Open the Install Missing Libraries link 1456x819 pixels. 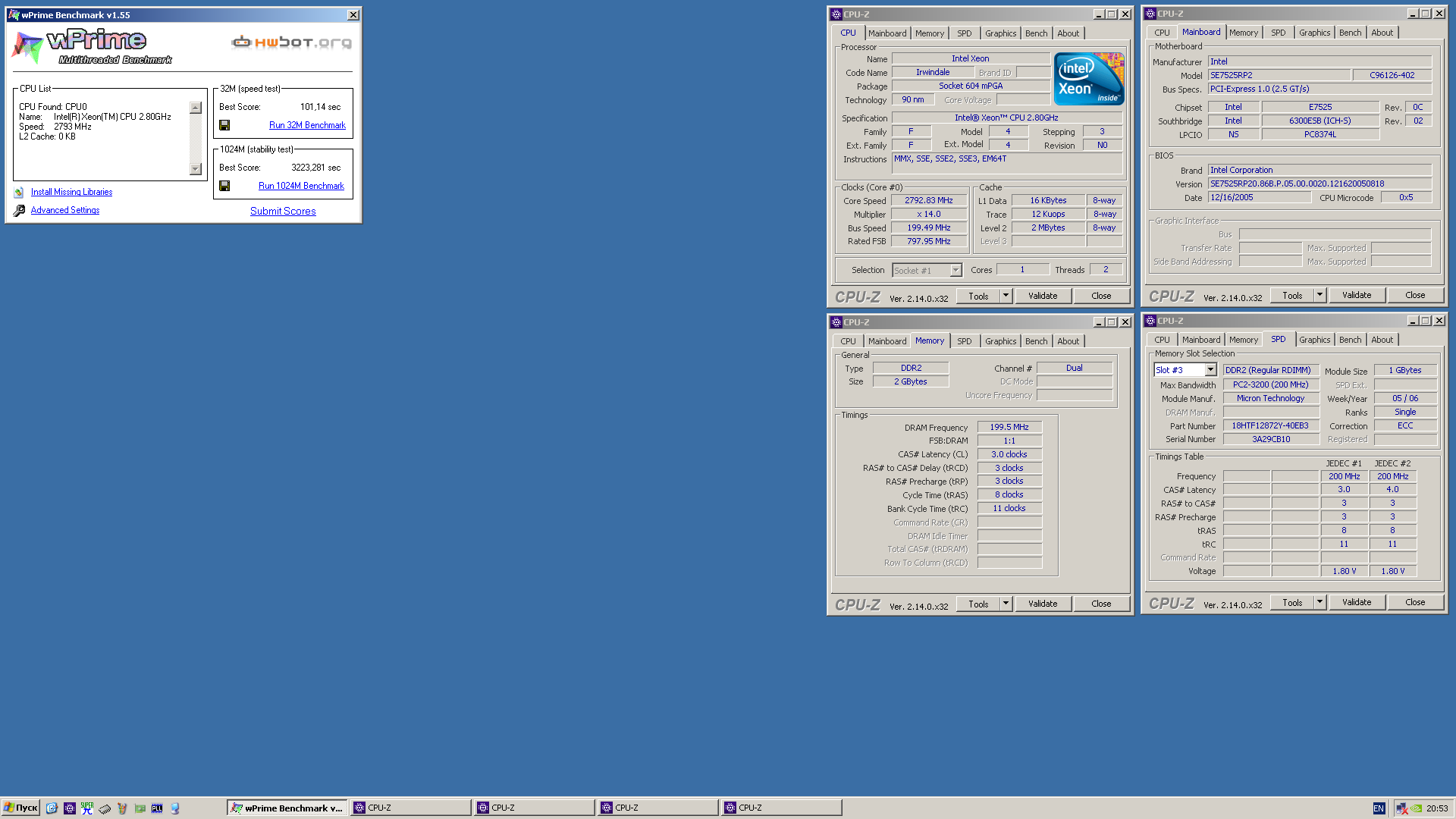coord(71,193)
